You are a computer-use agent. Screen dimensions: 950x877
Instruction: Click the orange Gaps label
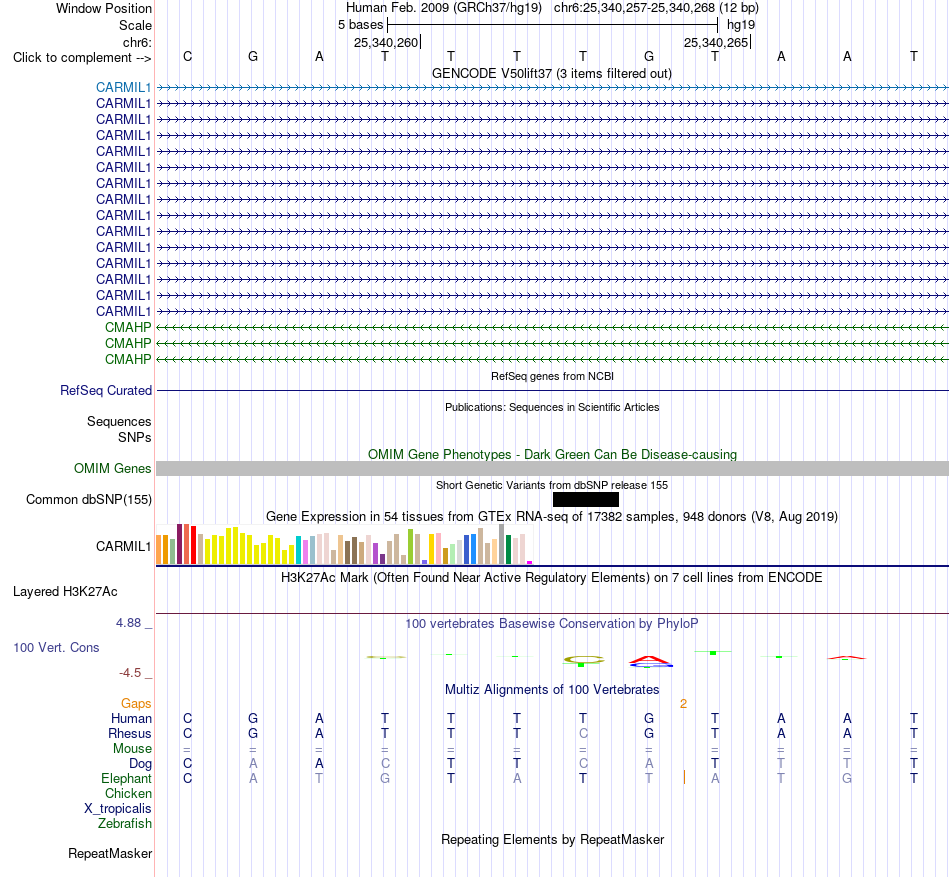point(136,703)
